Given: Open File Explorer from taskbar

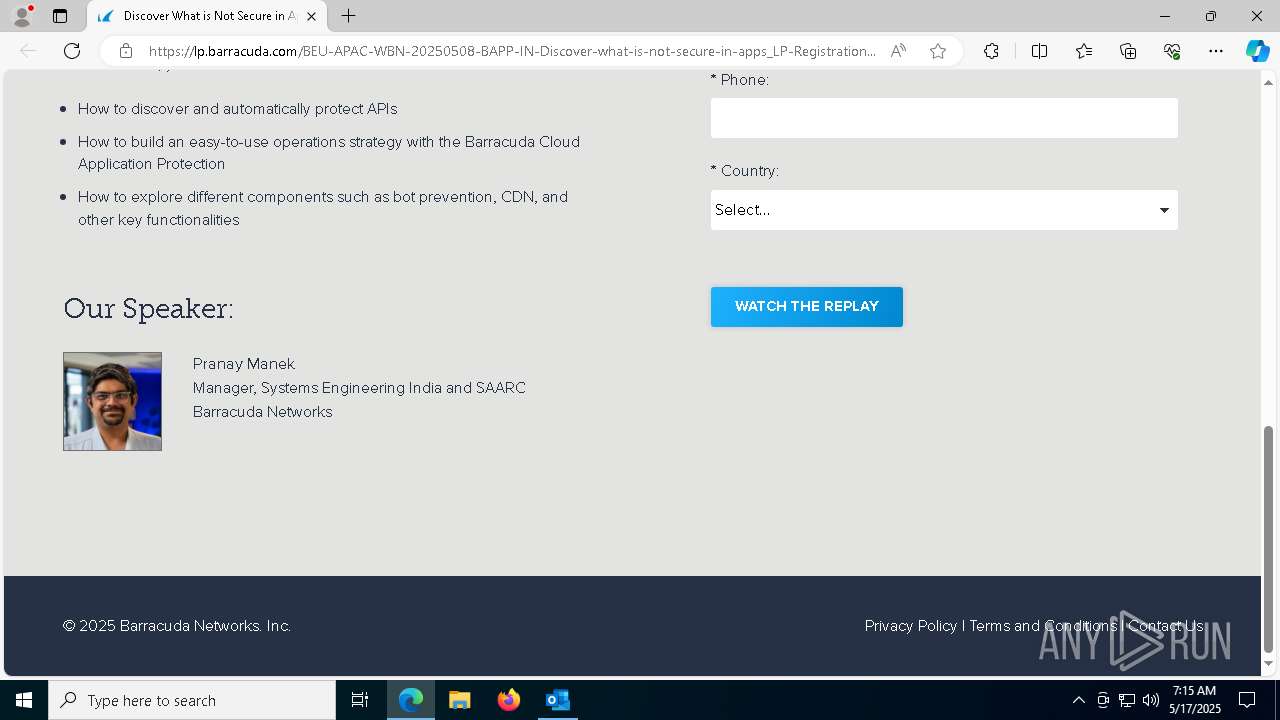Looking at the screenshot, I should [460, 700].
